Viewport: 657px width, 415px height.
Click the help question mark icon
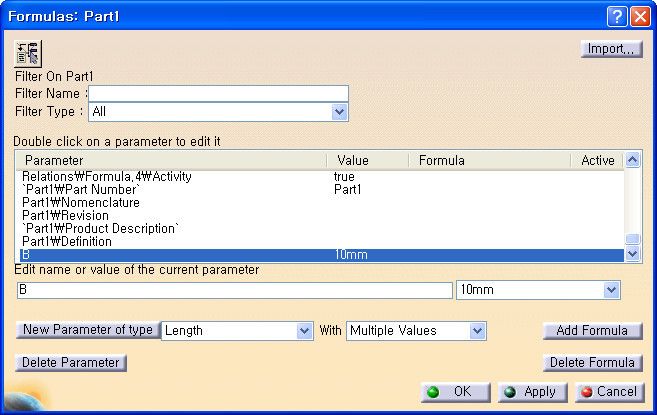pyautogui.click(x=617, y=17)
